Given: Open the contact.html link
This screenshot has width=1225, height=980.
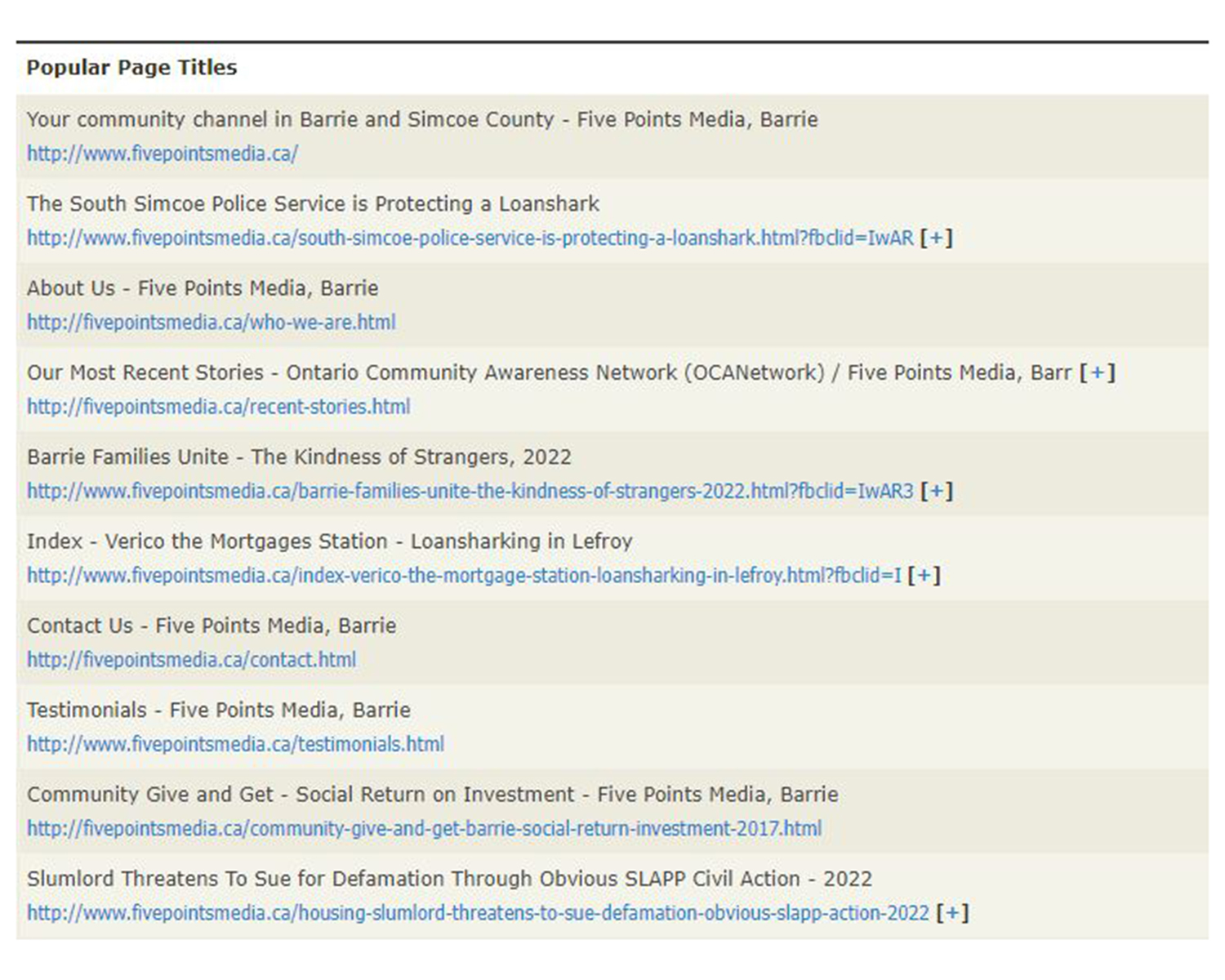Looking at the screenshot, I should (192, 659).
